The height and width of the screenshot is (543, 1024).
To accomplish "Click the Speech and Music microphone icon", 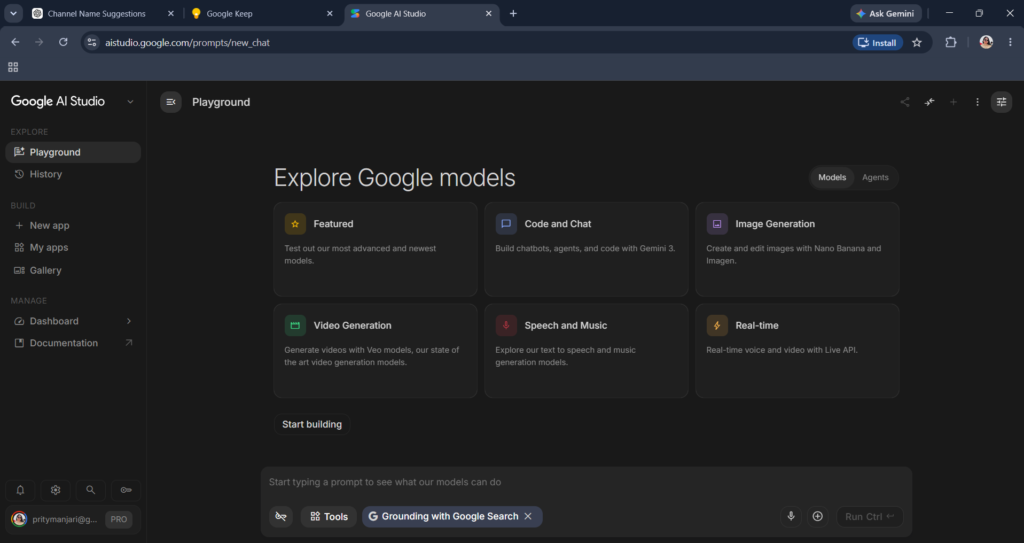I will (506, 325).
